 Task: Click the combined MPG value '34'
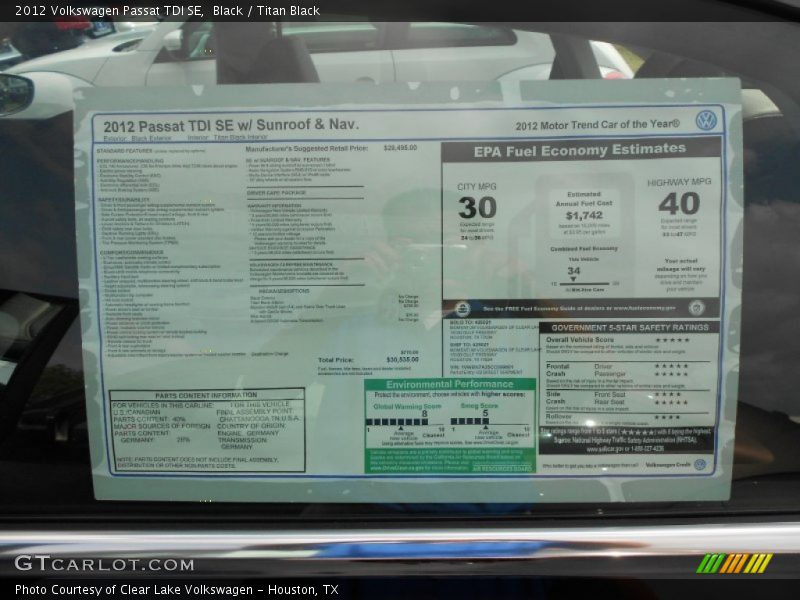(x=574, y=271)
